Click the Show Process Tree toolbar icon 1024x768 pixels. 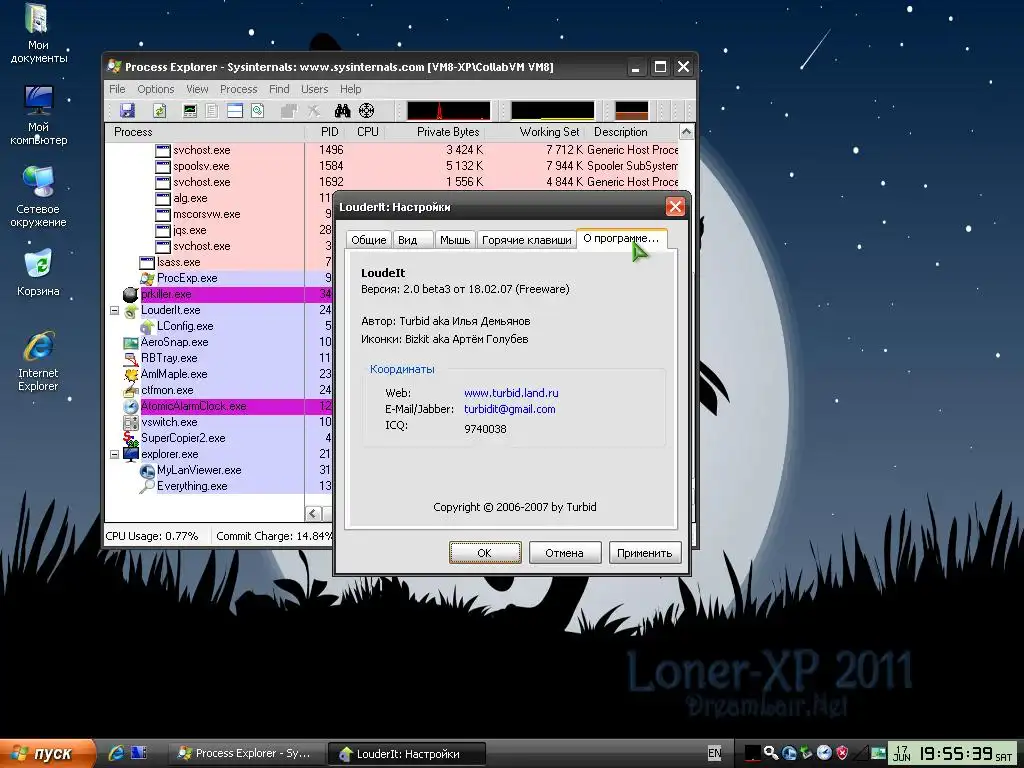click(212, 110)
